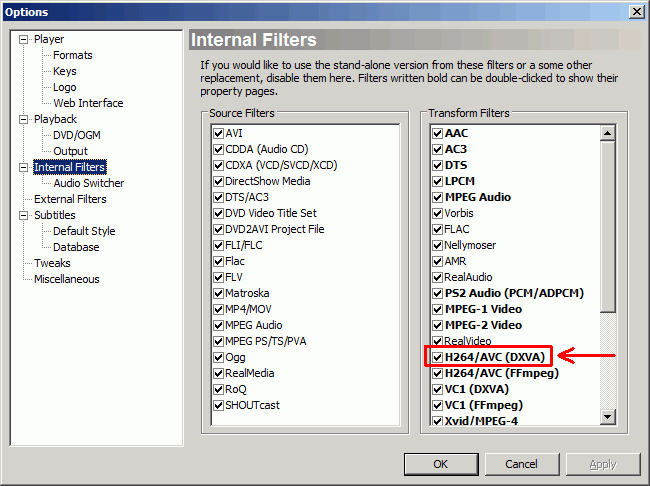Open the Tweaks page
Image resolution: width=650 pixels, height=486 pixels.
52,263
